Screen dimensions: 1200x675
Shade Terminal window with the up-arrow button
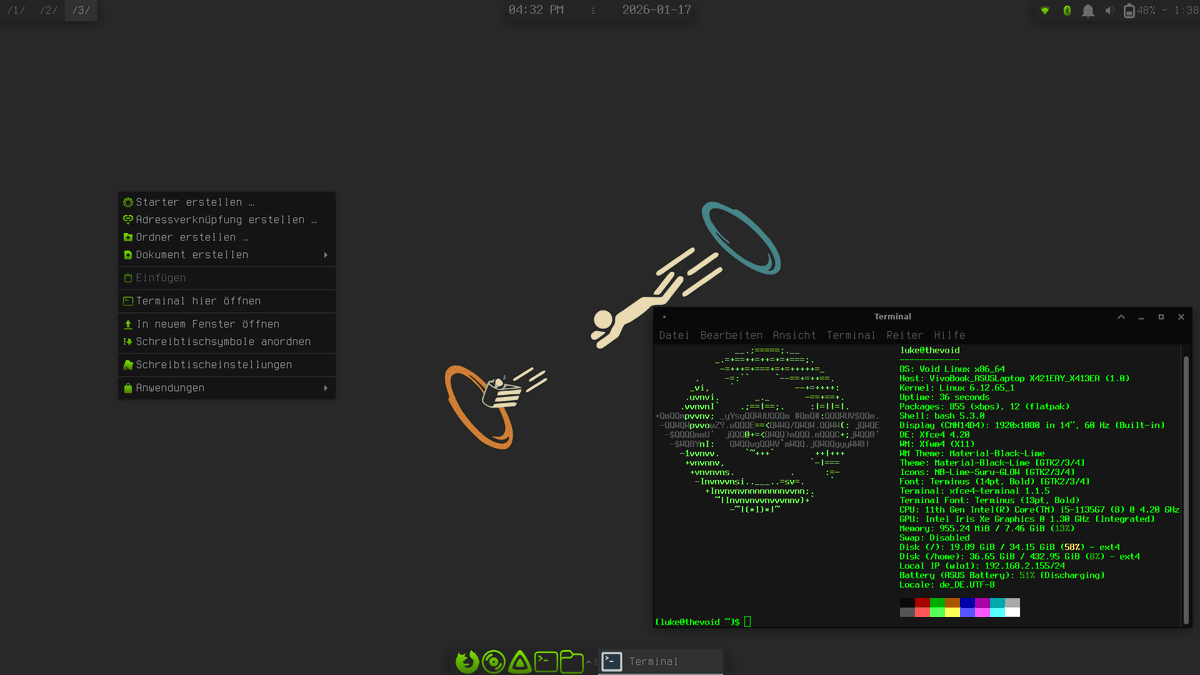[x=1122, y=317]
